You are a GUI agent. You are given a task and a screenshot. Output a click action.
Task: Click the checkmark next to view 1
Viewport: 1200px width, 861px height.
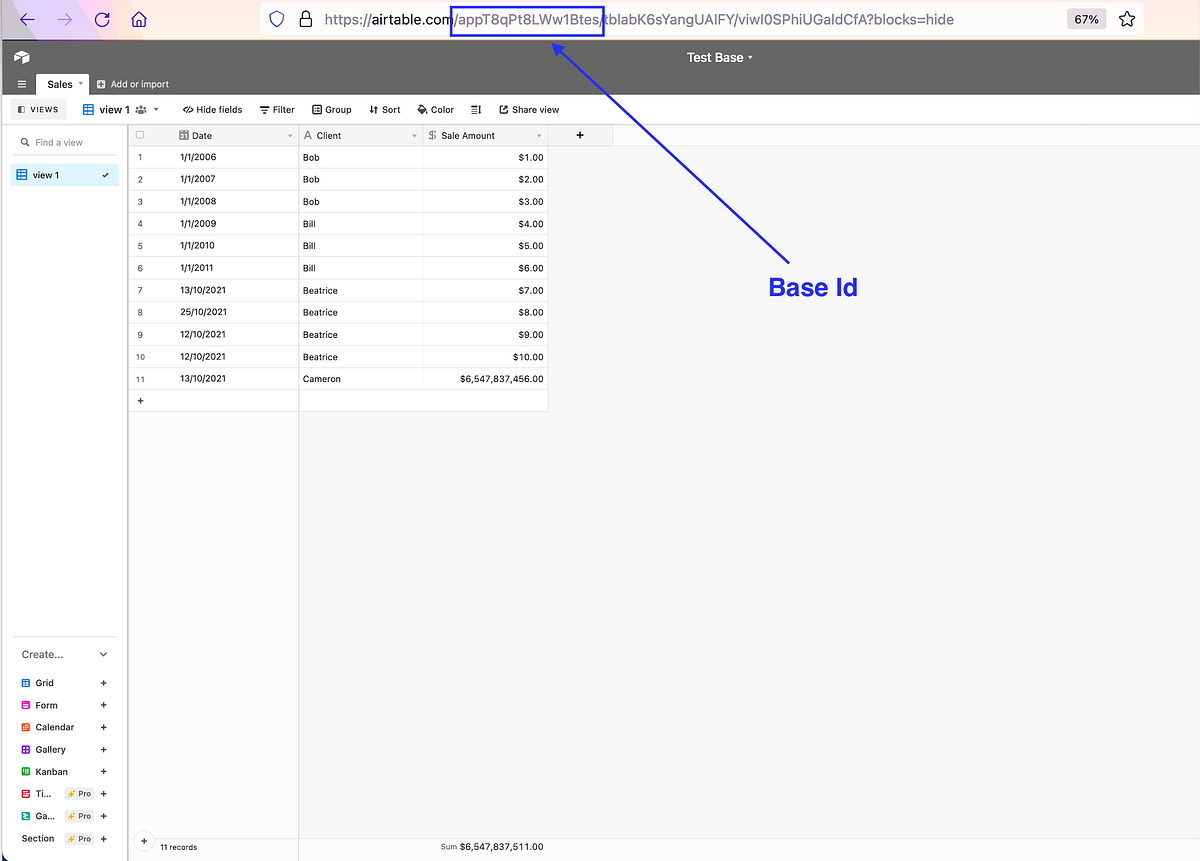pos(106,174)
